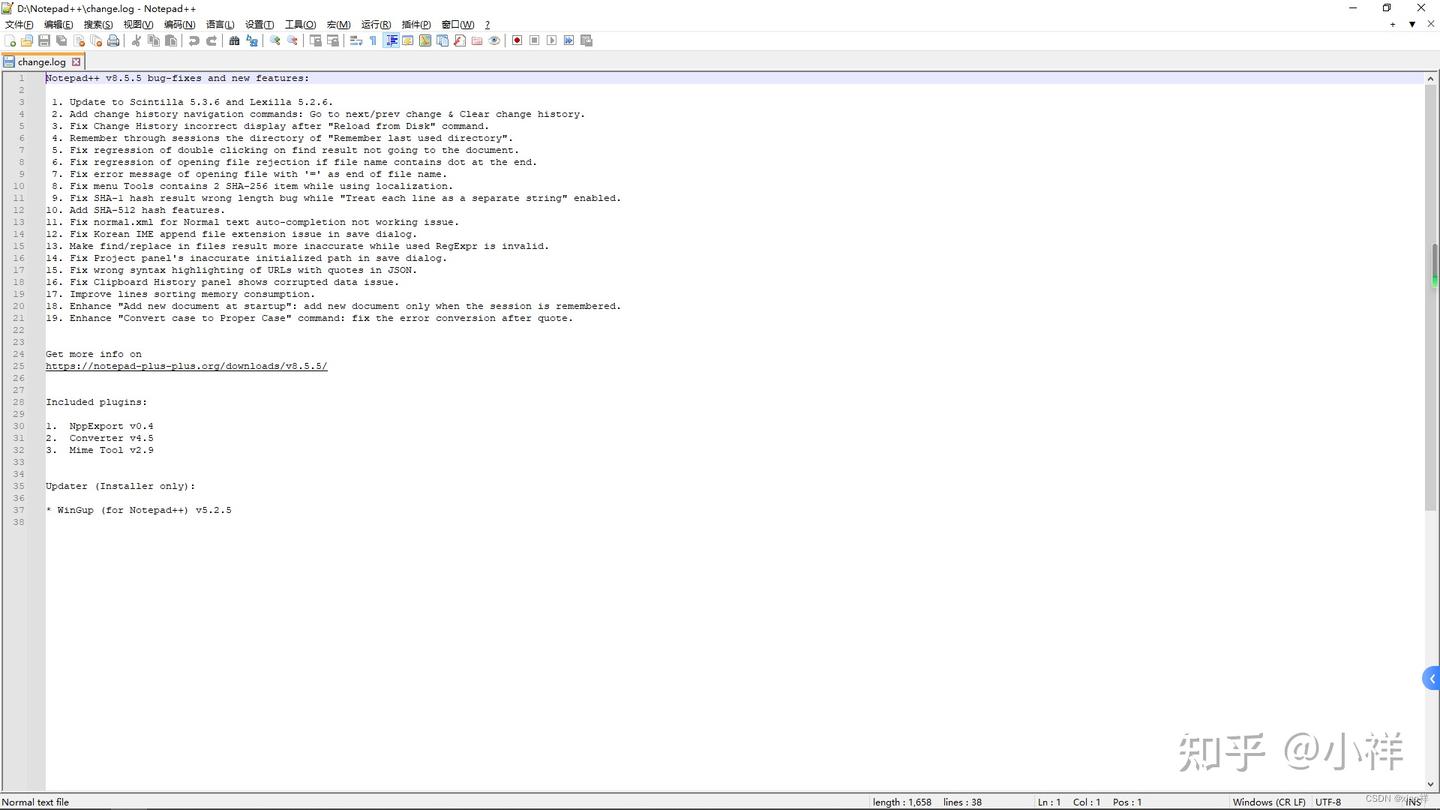Click the Zoom In toolbar icon

click(x=275, y=41)
